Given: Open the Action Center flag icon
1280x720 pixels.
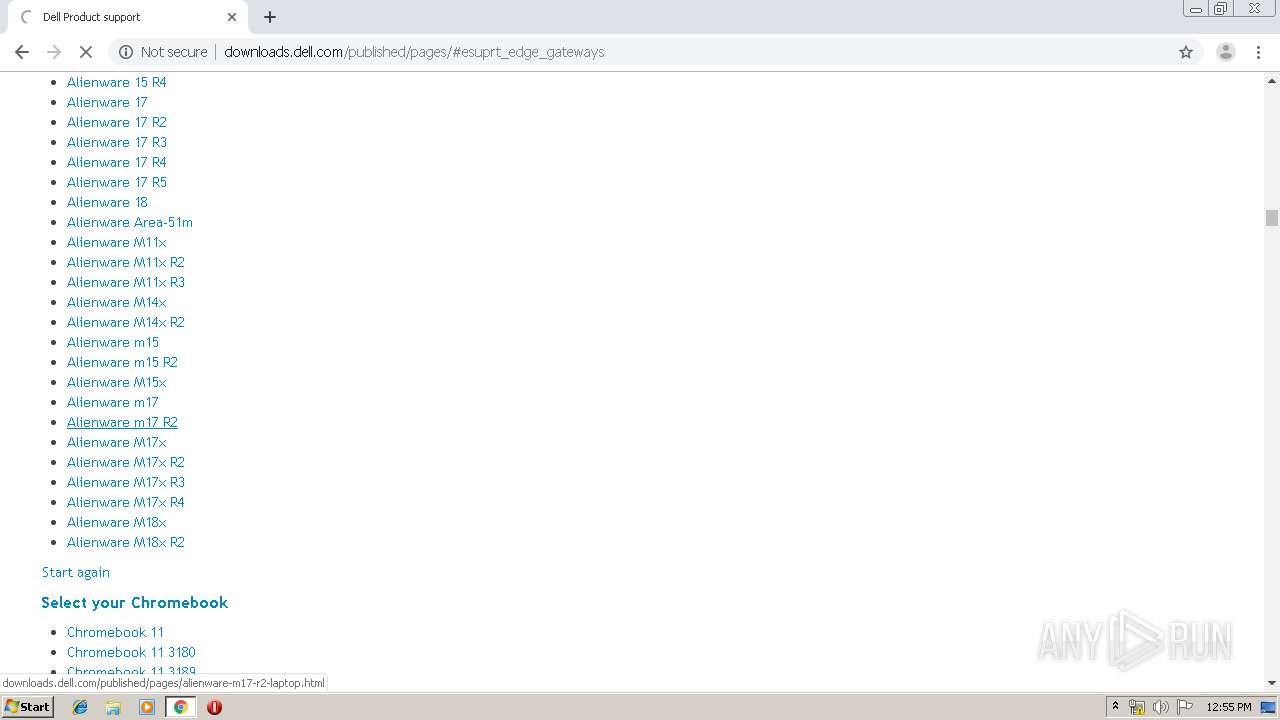Looking at the screenshot, I should (1184, 707).
